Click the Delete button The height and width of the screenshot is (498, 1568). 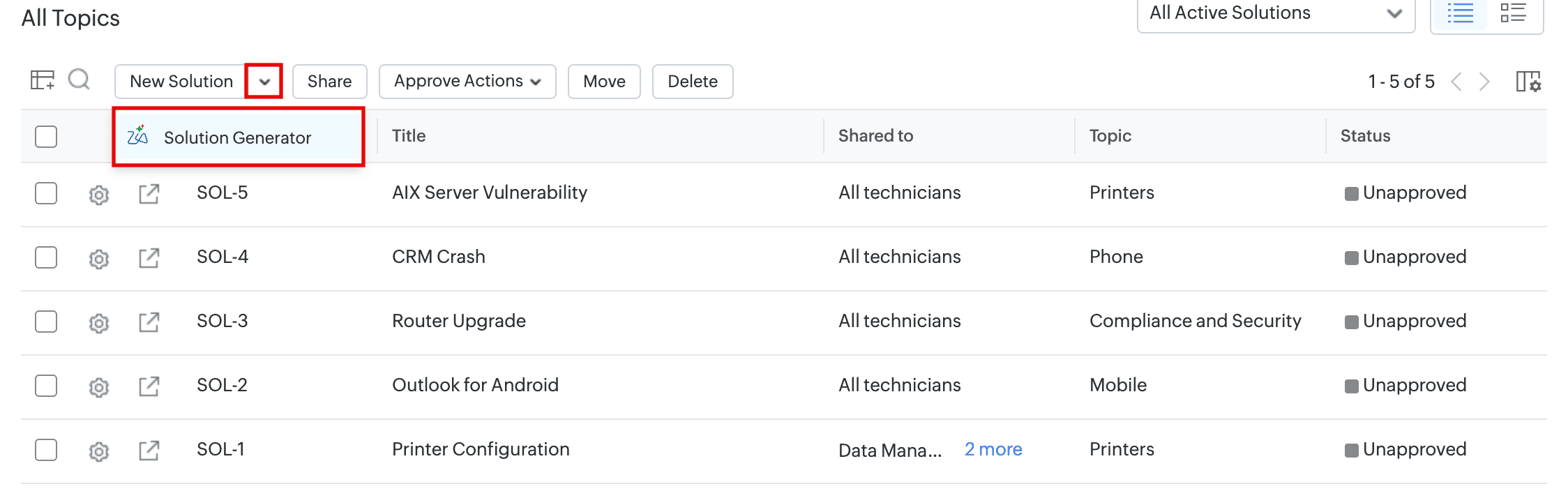point(692,82)
